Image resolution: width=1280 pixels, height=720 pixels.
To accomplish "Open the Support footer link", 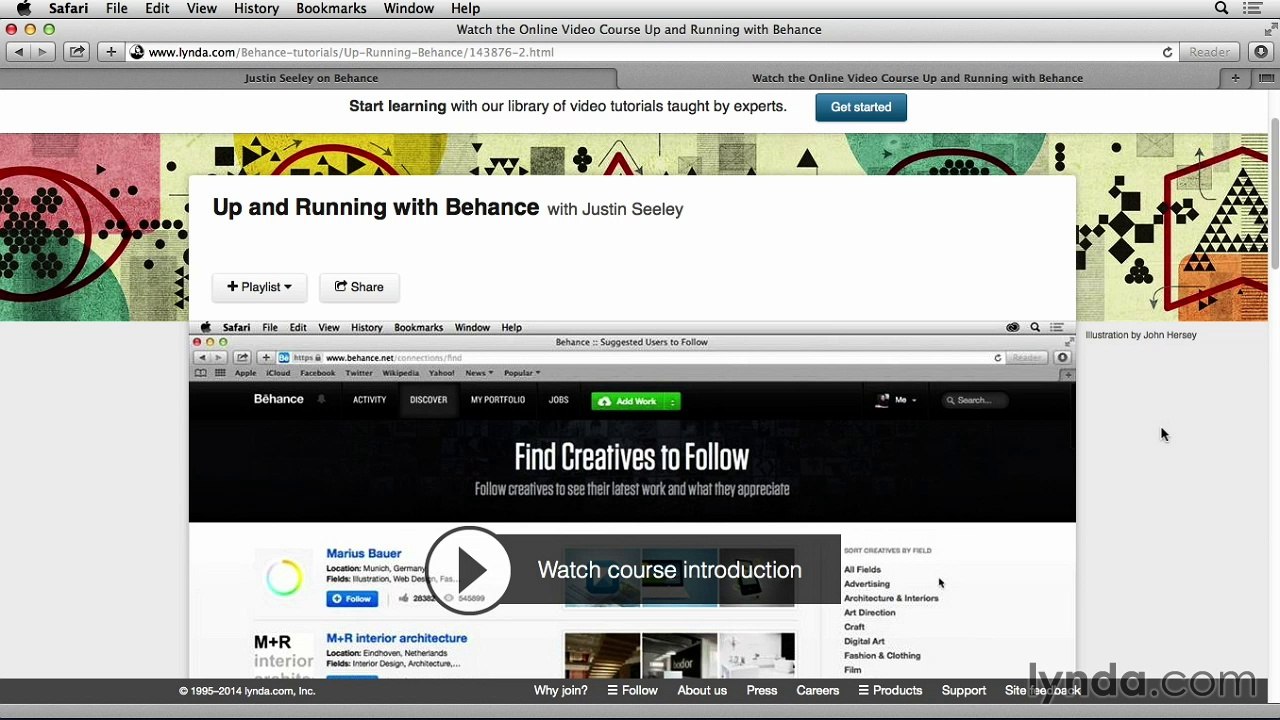I will tap(964, 690).
